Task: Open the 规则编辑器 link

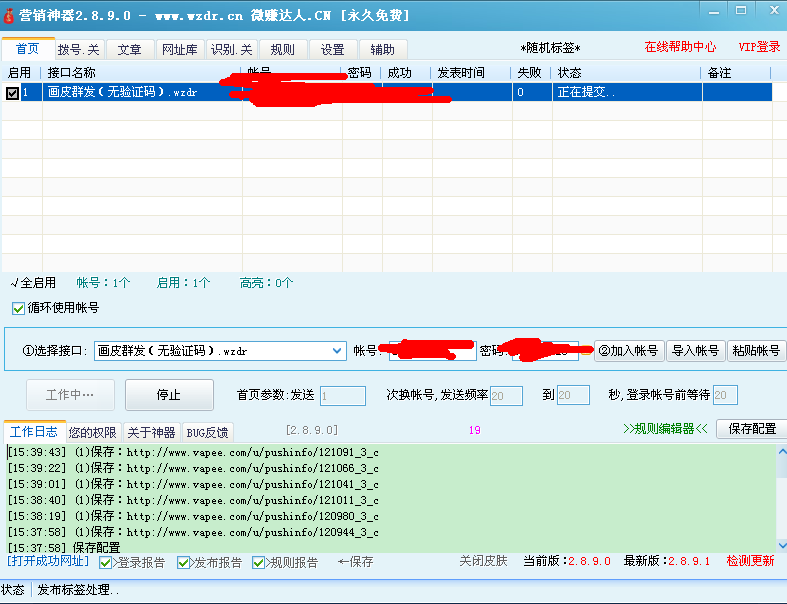Action: (x=664, y=429)
